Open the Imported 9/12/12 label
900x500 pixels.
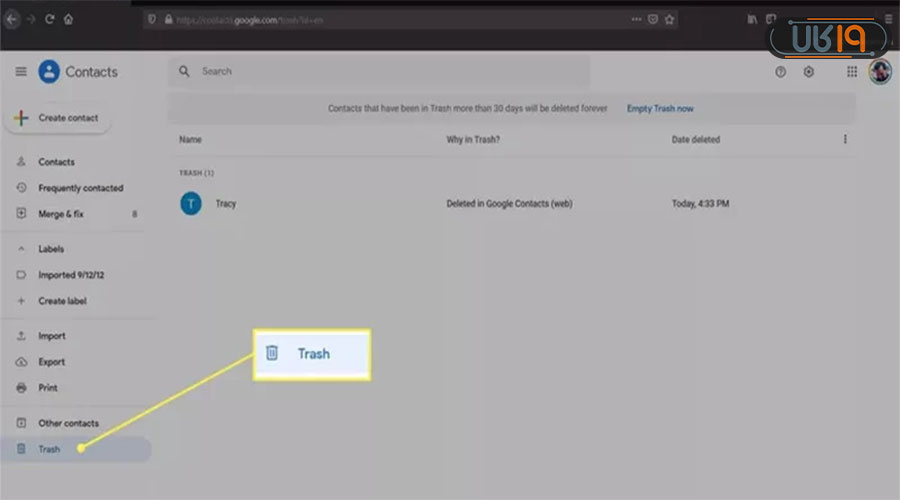(70, 275)
